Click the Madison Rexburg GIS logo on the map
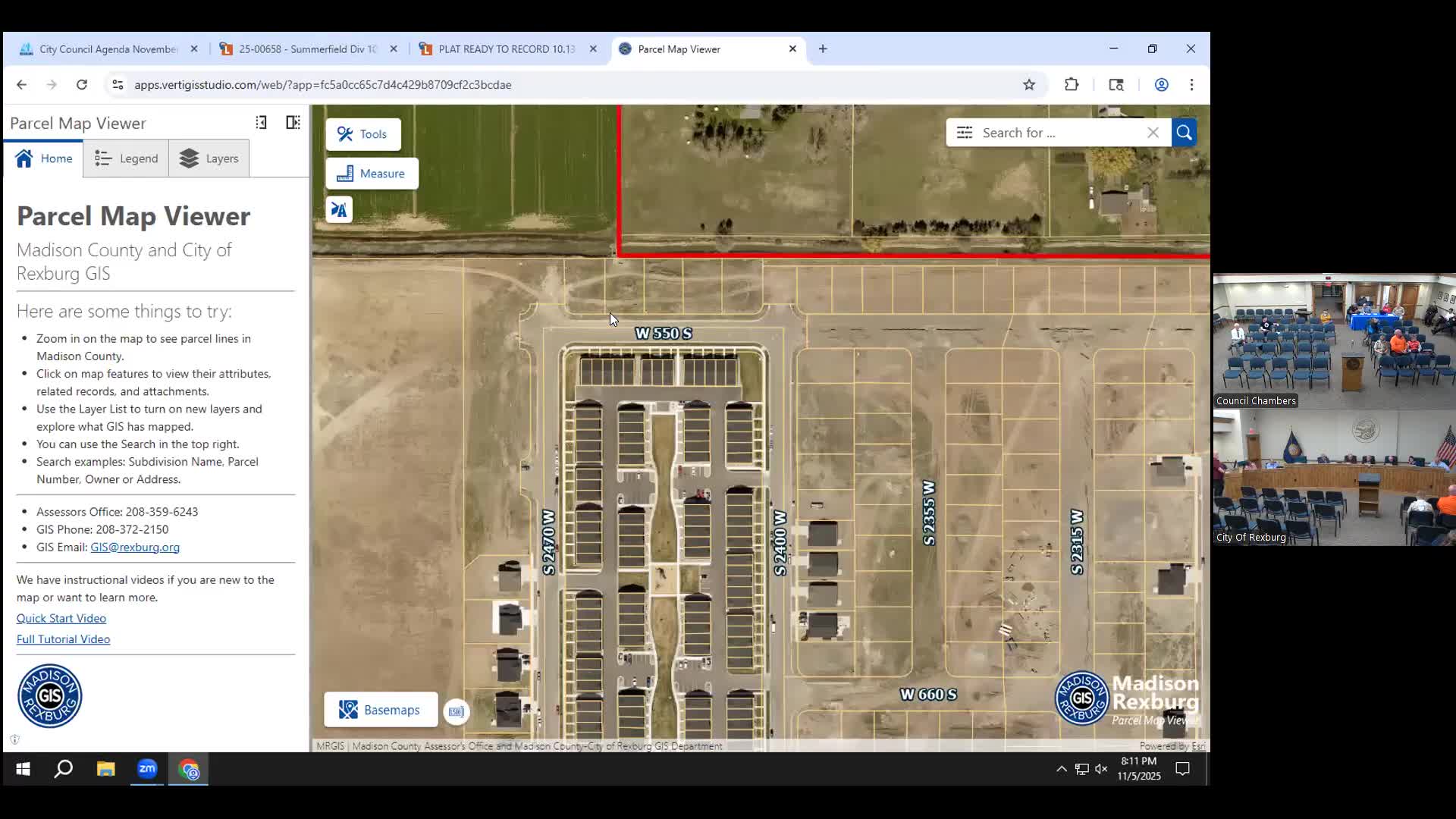This screenshot has width=1456, height=819. 1081,698
